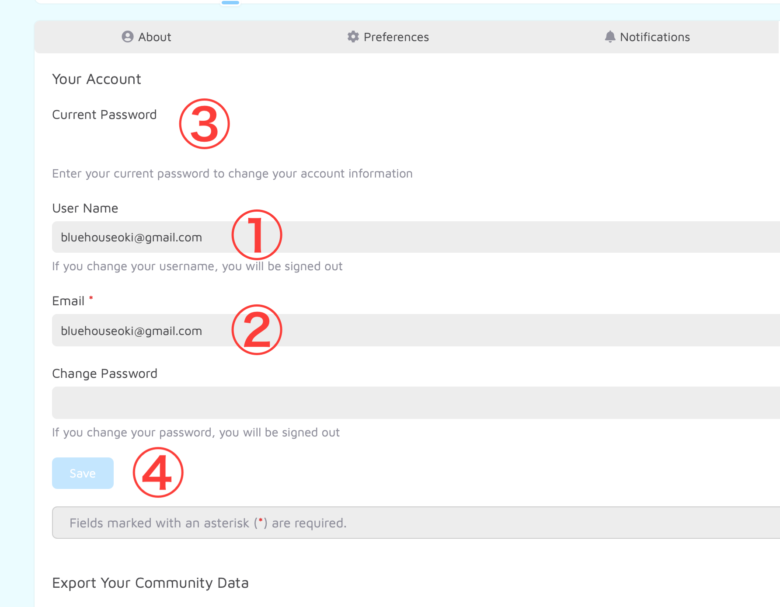Screen dimensions: 780x607
Task: Focus the Change Password input field
Action: (416, 403)
